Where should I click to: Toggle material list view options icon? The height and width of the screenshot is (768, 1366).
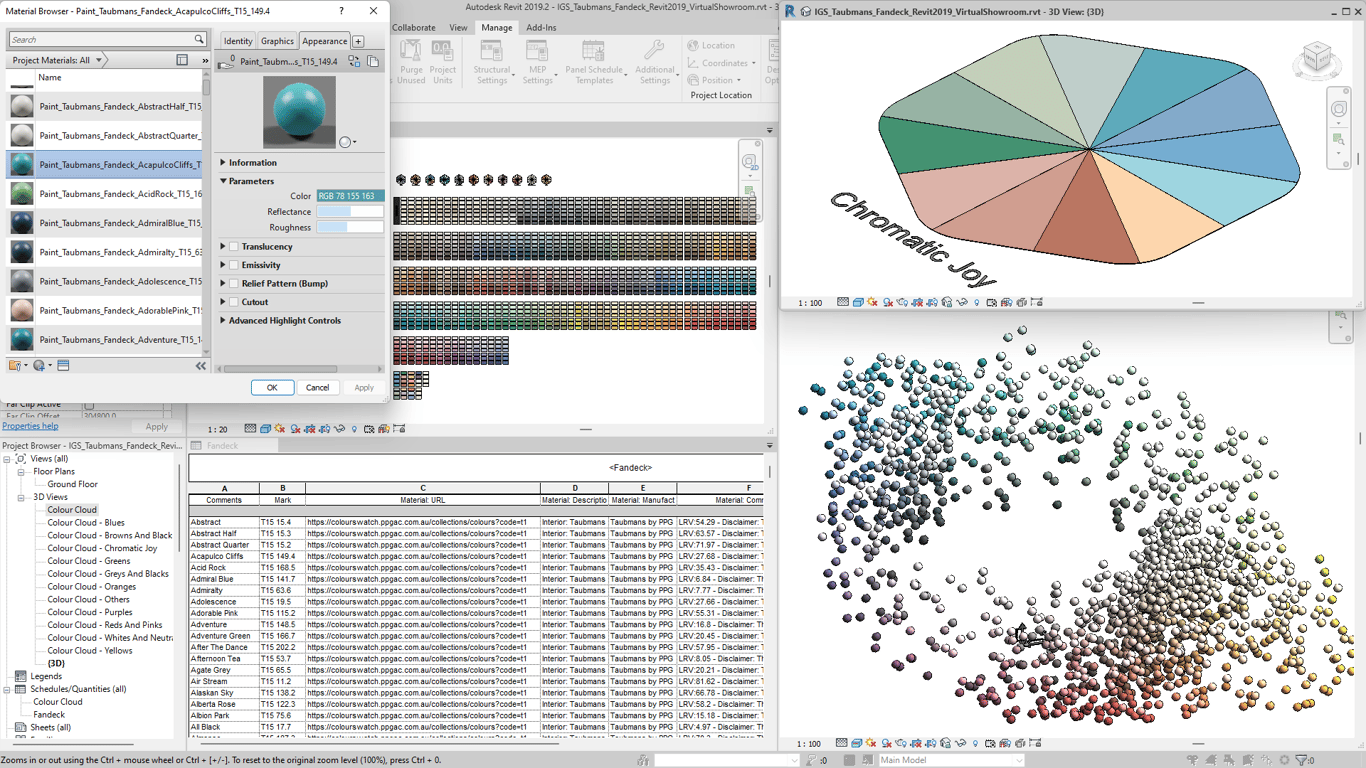182,60
